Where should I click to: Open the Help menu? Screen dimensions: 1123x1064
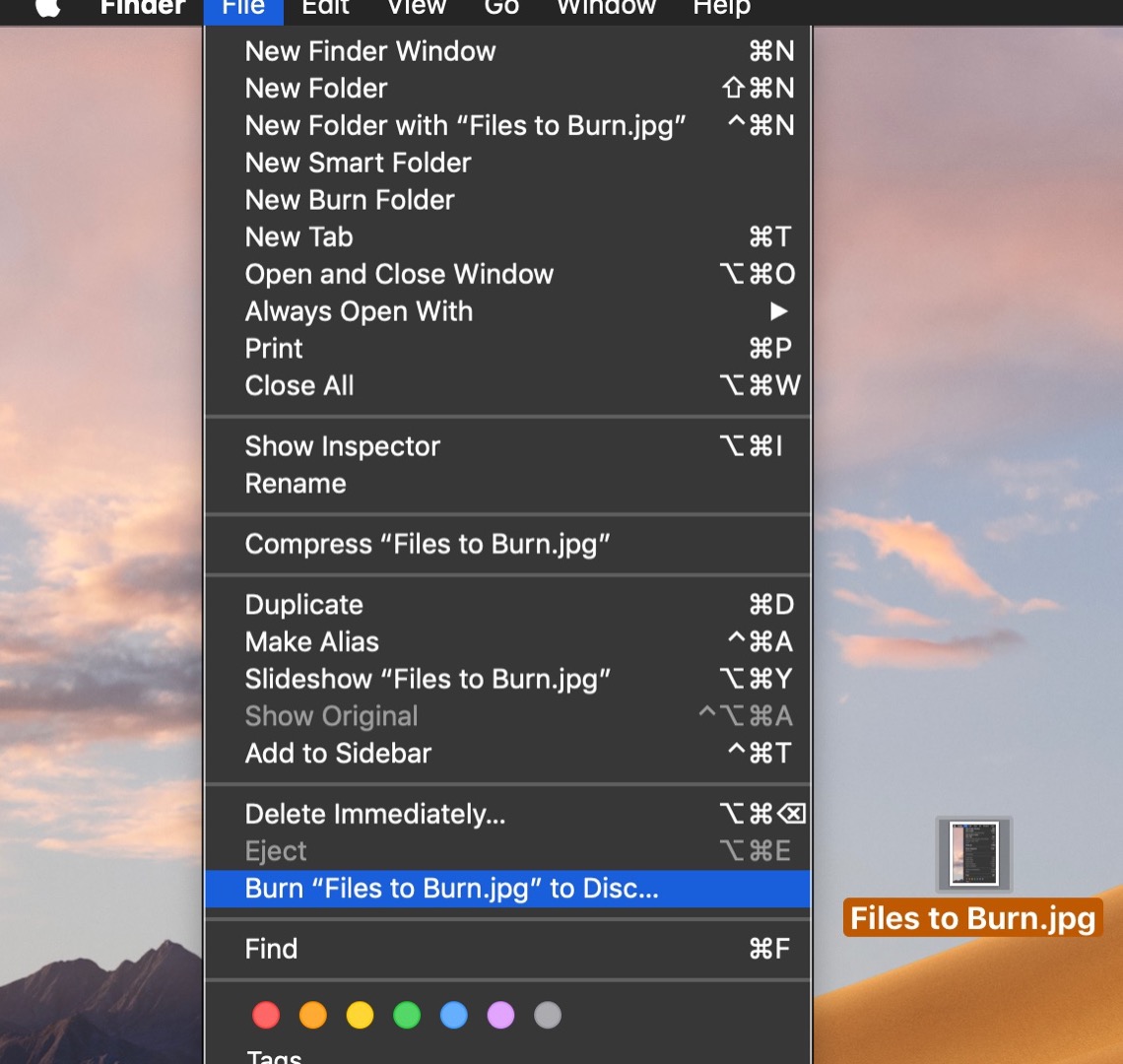721,7
